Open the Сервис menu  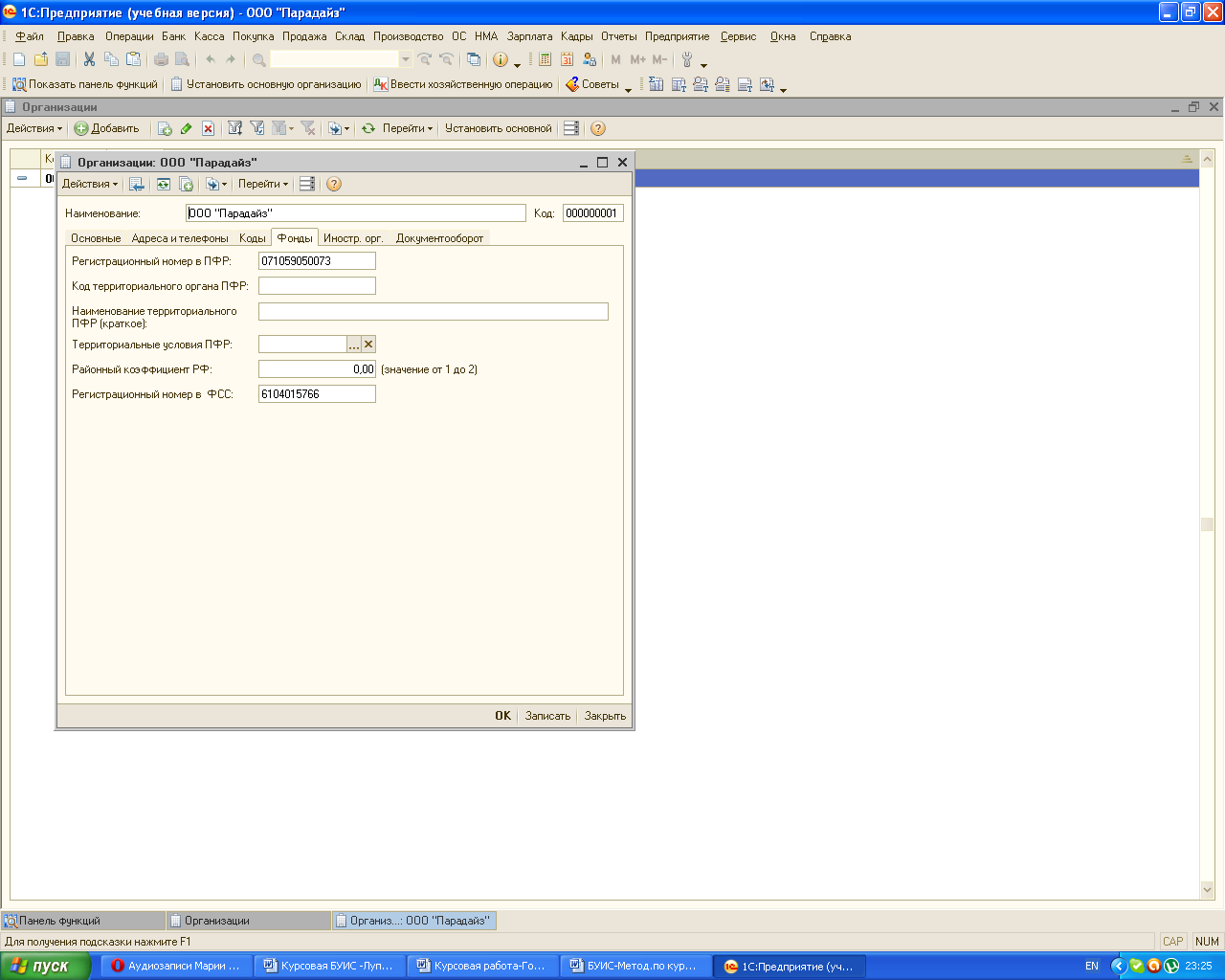(x=738, y=36)
